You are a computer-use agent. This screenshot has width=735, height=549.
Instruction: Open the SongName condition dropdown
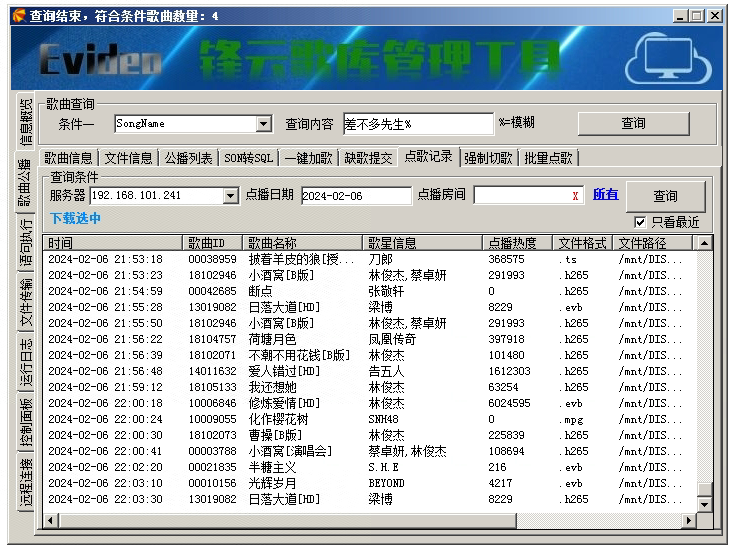[264, 124]
